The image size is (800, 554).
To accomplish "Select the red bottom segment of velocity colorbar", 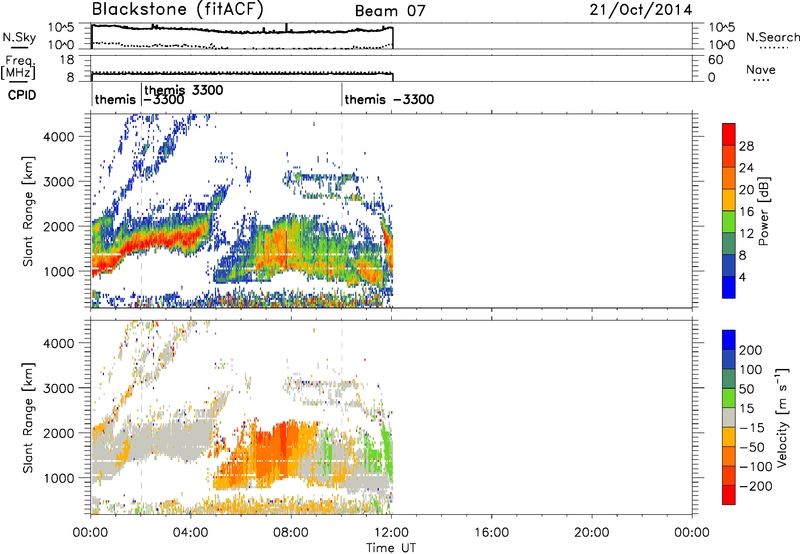I will click(x=729, y=495).
